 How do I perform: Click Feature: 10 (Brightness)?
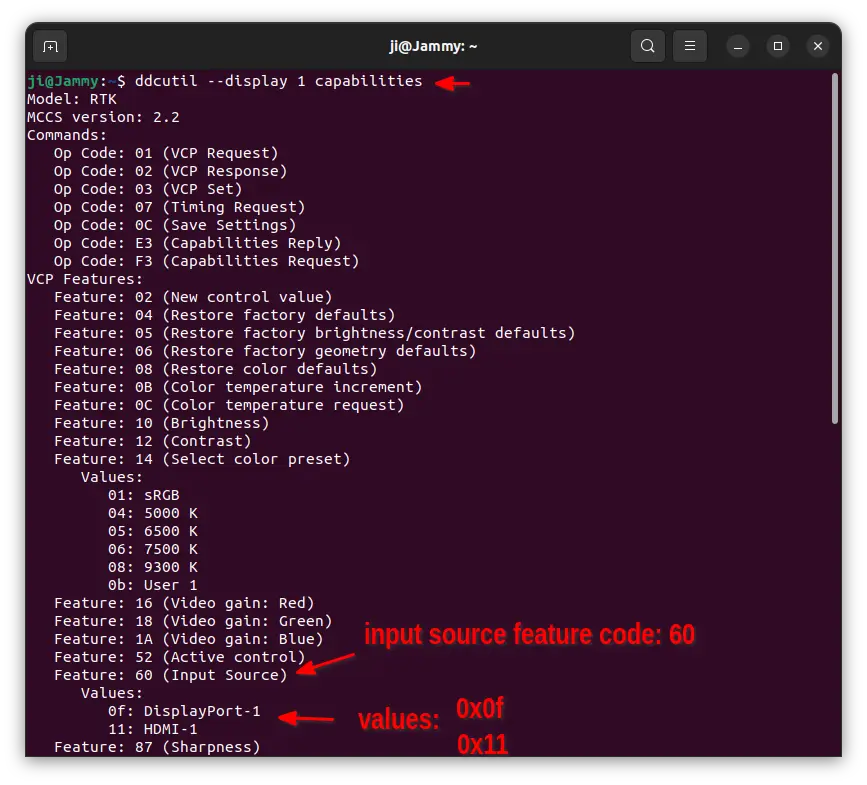161,423
